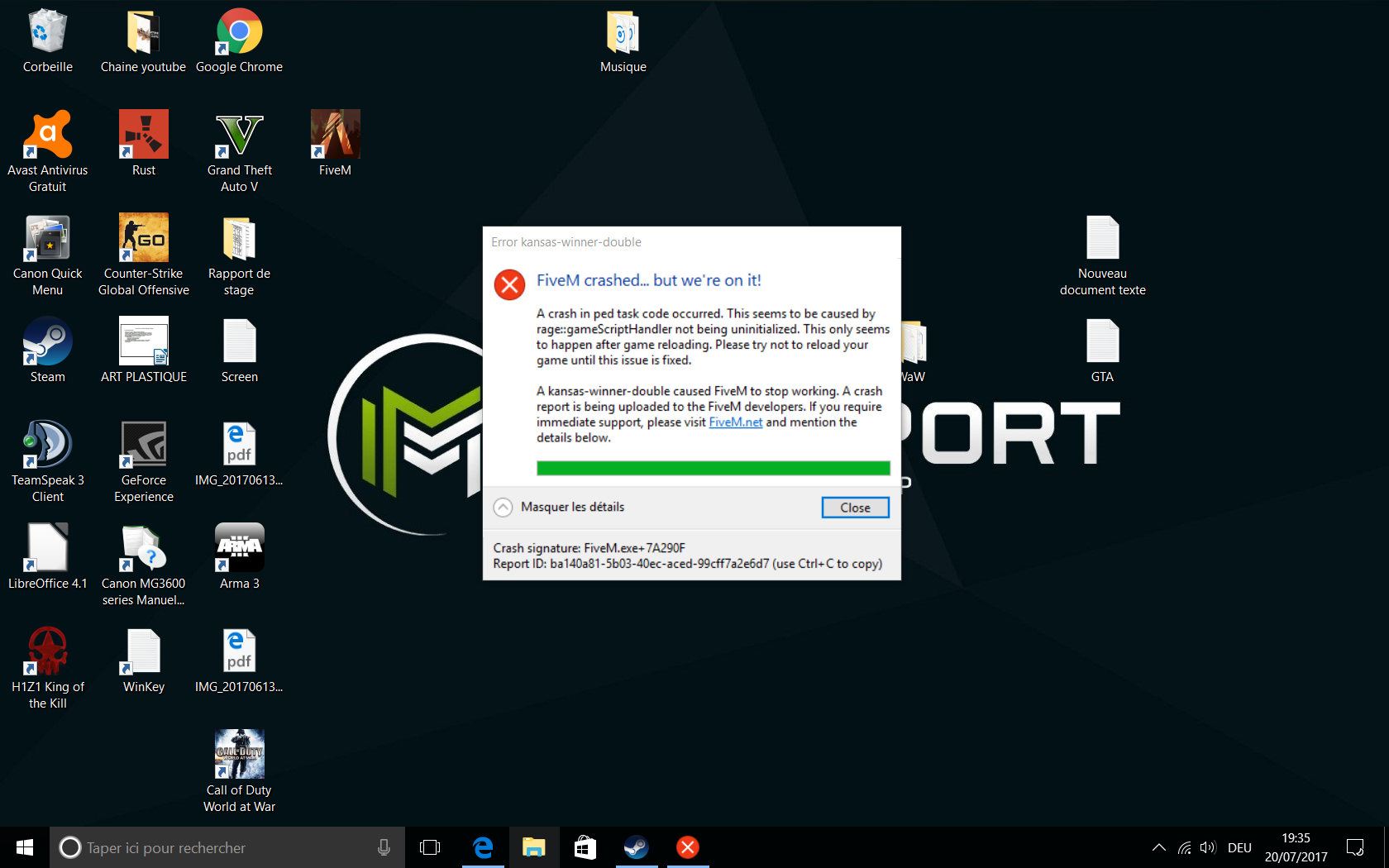Open Wi-Fi network tray icon
The height and width of the screenshot is (868, 1389).
point(1185,847)
